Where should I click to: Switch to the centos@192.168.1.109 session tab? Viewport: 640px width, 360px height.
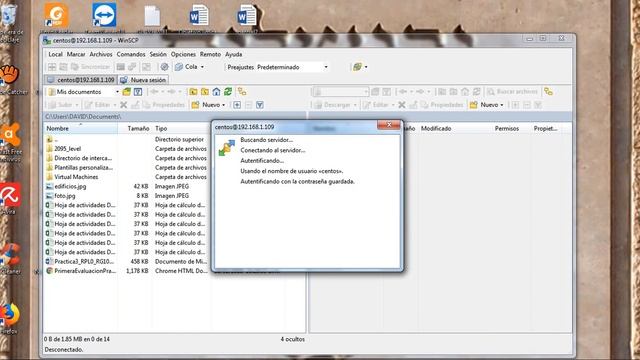coord(81,80)
